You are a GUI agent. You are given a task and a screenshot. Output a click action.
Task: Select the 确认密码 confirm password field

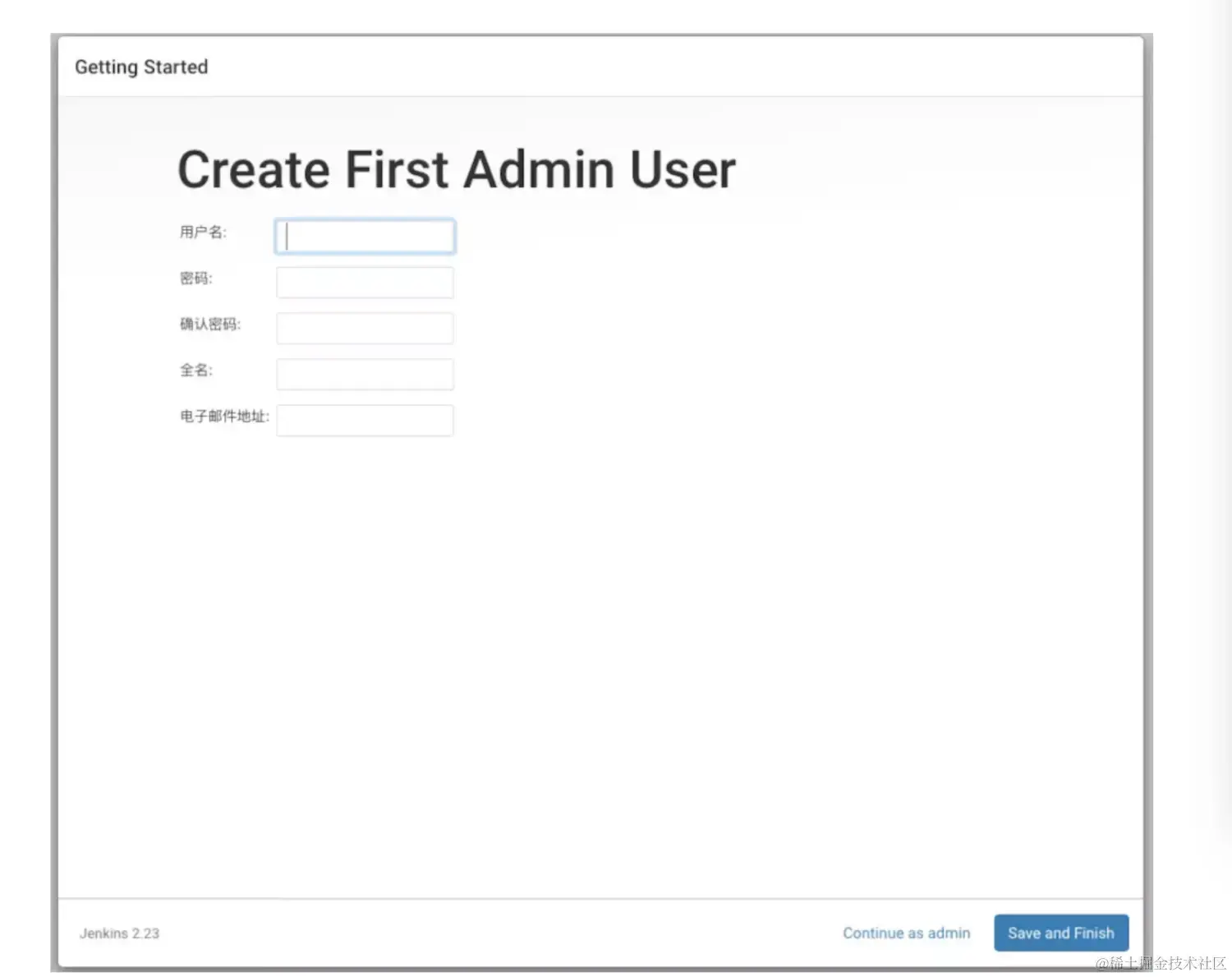pos(365,328)
